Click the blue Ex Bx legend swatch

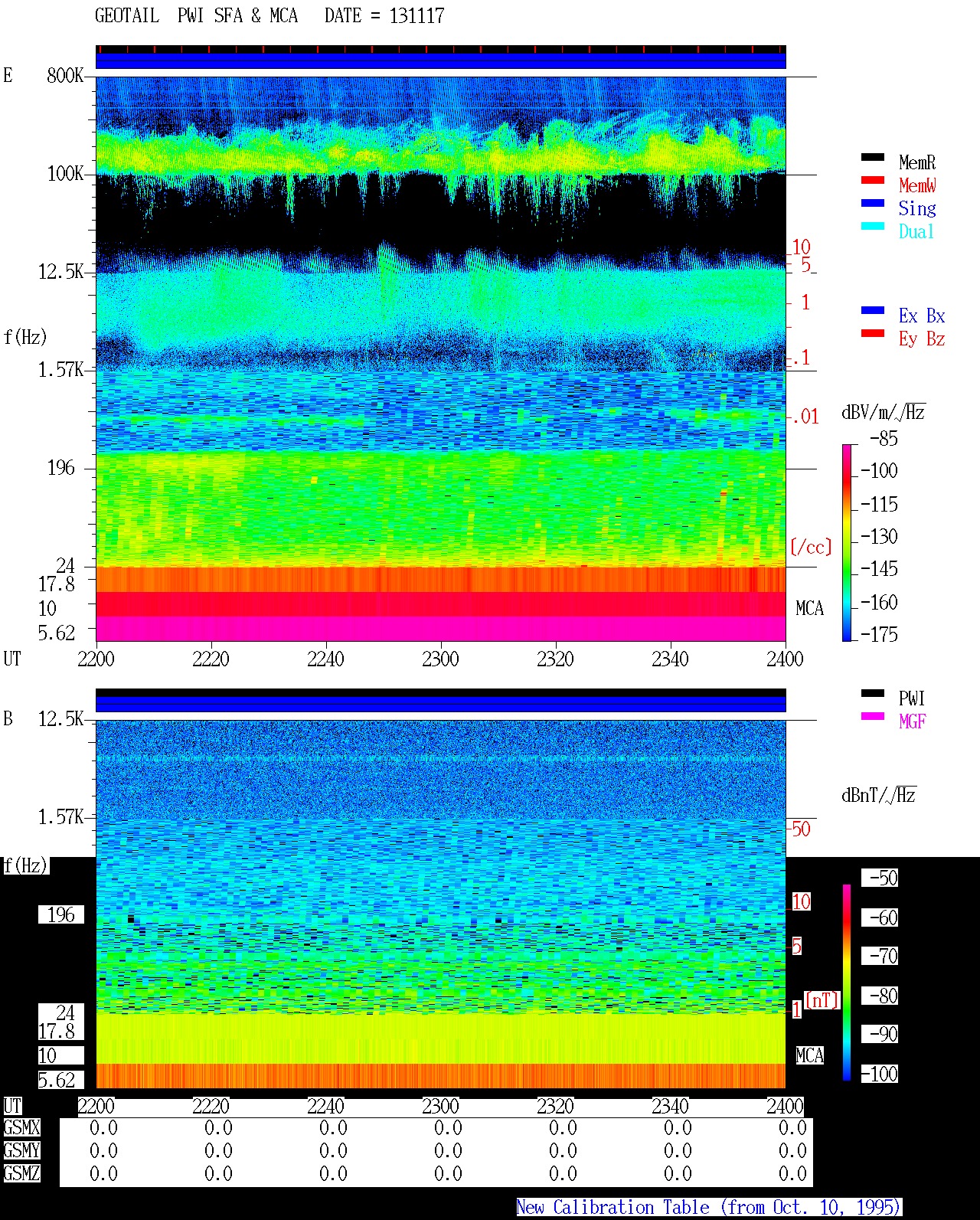(x=873, y=311)
